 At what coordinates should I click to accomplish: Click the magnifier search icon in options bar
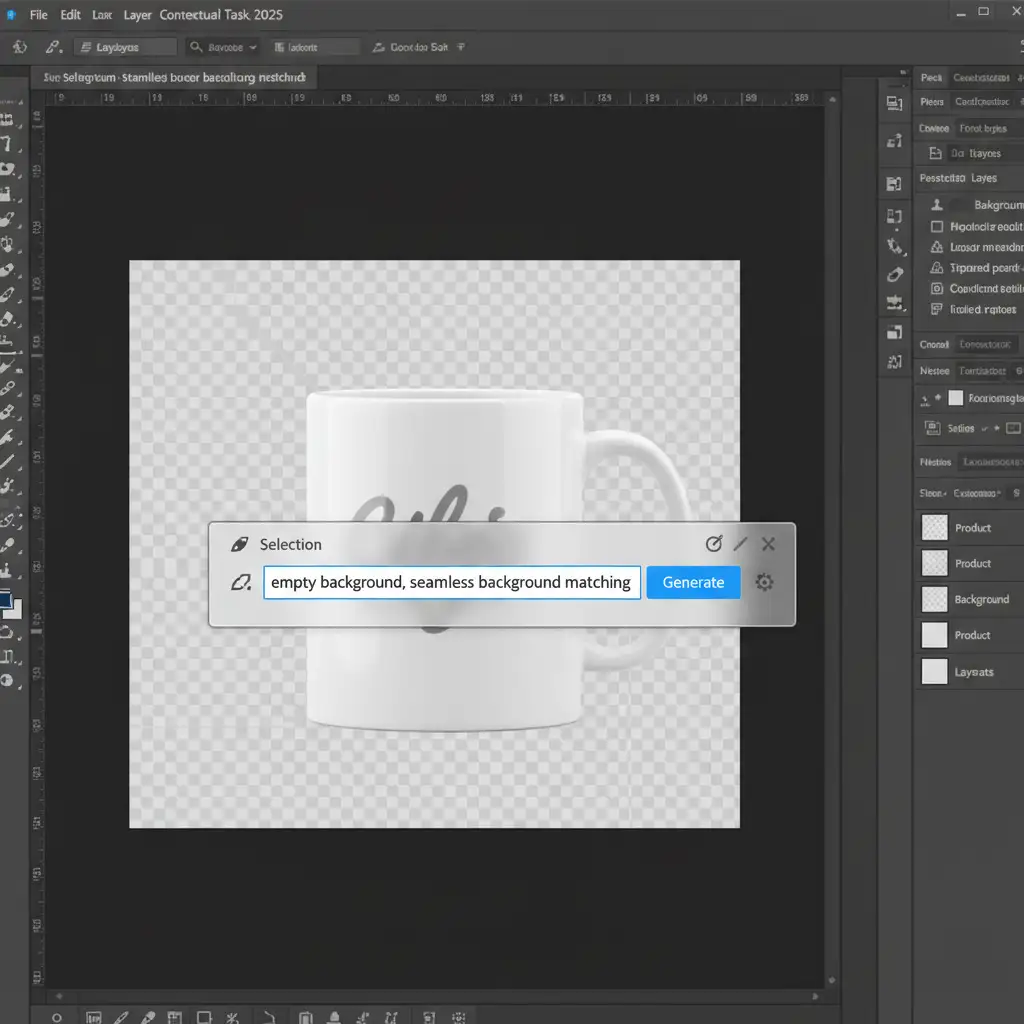pyautogui.click(x=195, y=47)
